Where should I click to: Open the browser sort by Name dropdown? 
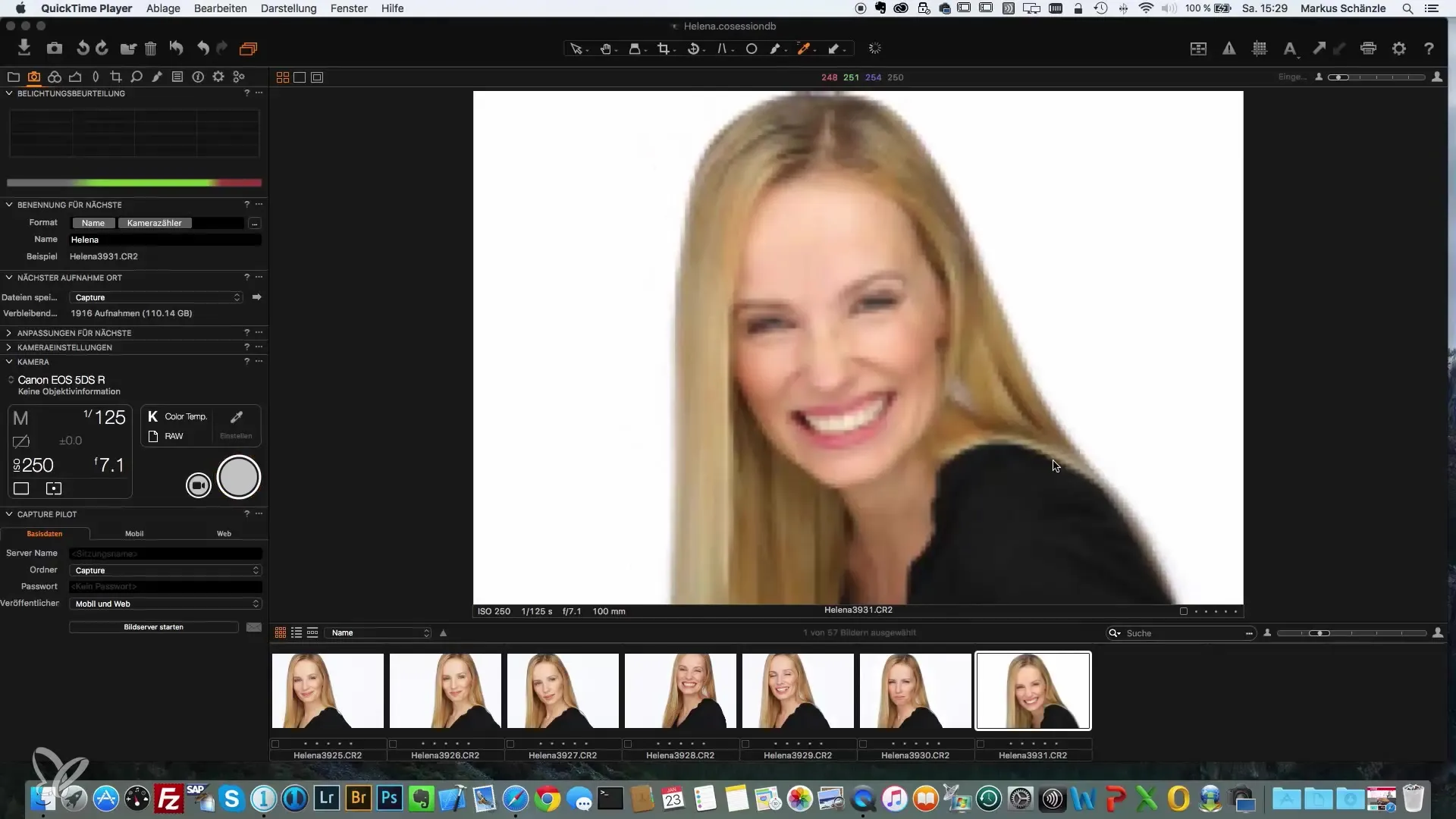pos(378,632)
